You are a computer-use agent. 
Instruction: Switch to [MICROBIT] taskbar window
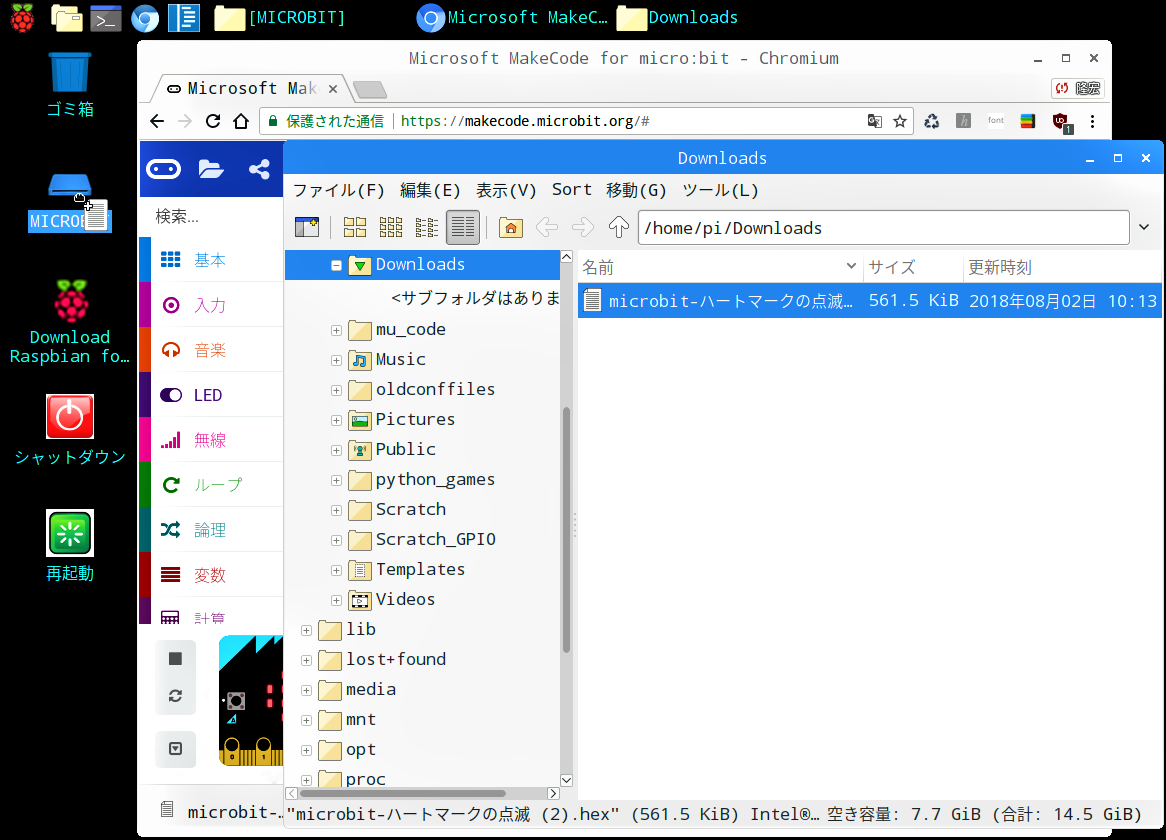pos(280,18)
